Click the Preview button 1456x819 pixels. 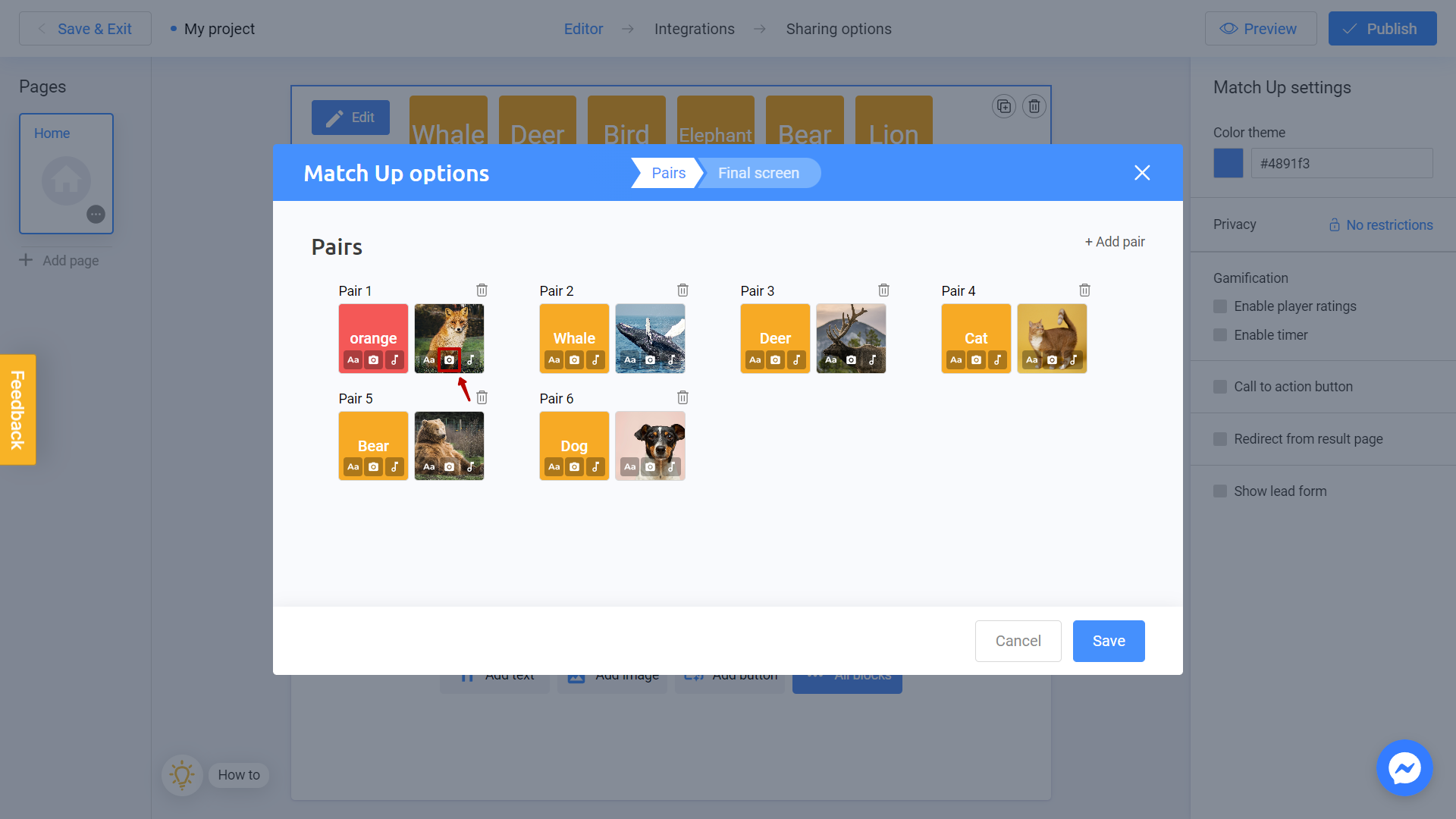point(1260,29)
